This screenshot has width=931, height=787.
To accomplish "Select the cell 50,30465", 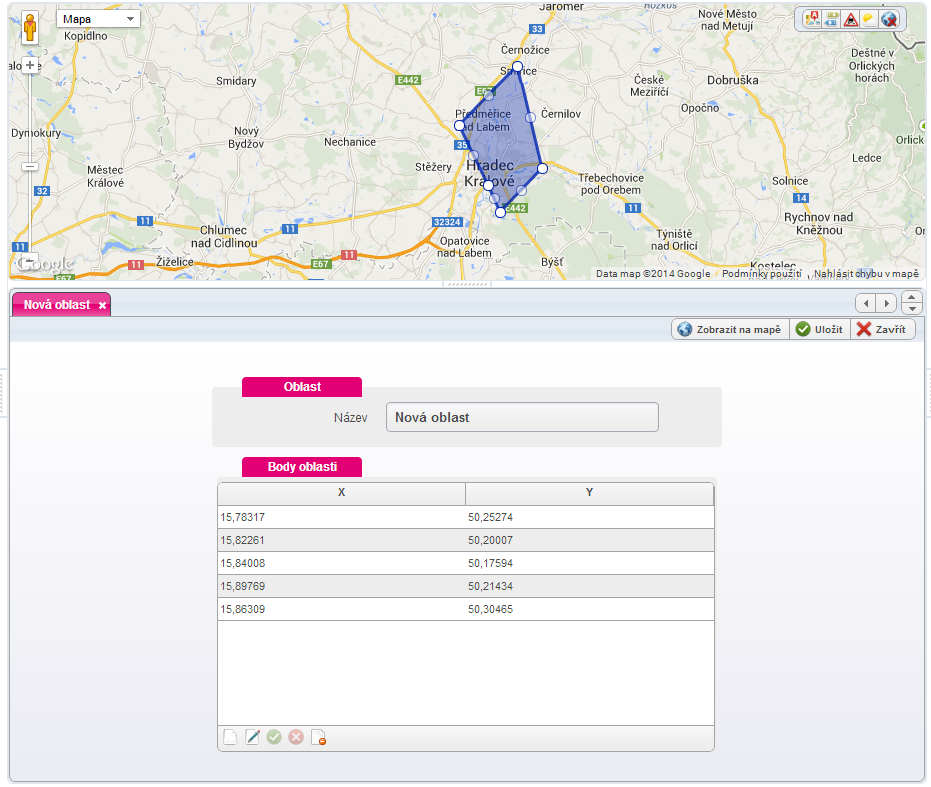I will (590, 609).
